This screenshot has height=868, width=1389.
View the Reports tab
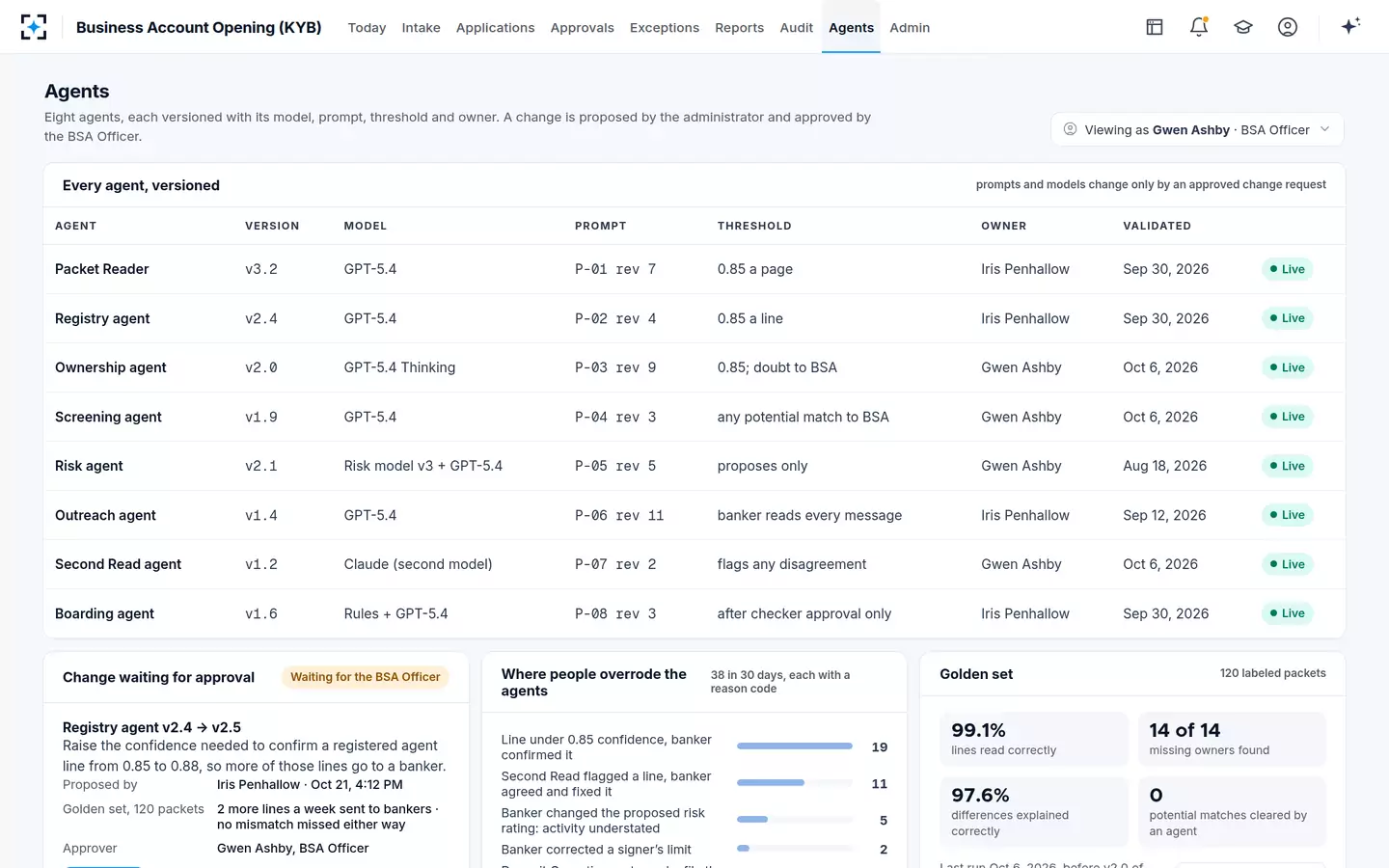tap(739, 28)
